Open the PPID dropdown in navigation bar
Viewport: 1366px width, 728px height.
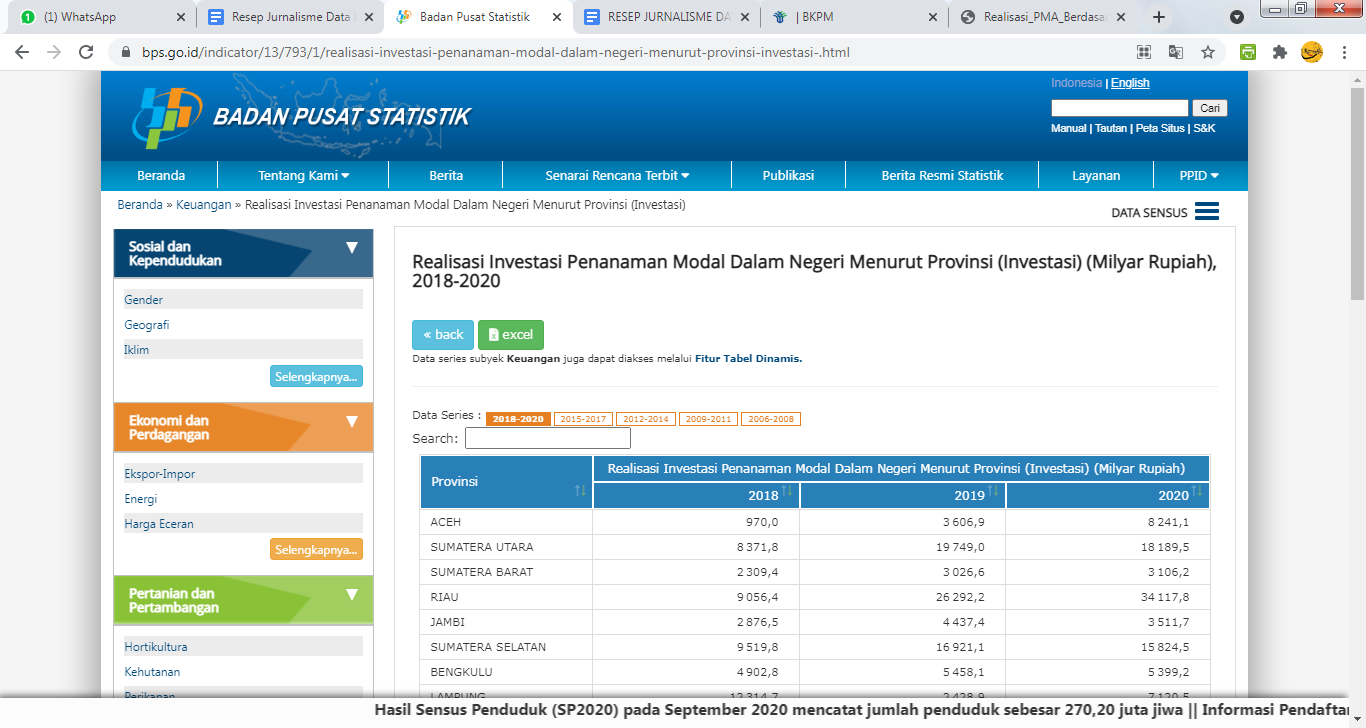1199,175
